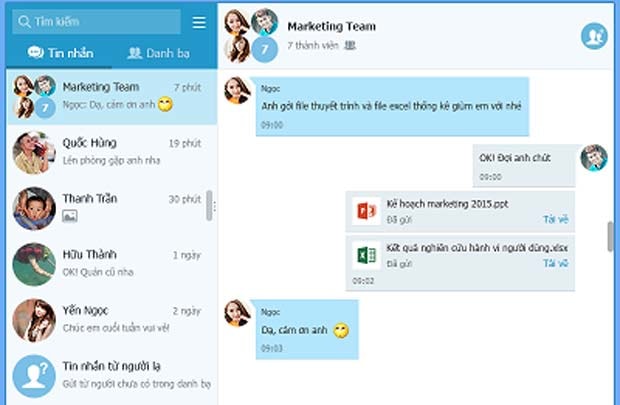Click the 19 phút timestamp
Screen dimensions: 620x405
(x=185, y=143)
